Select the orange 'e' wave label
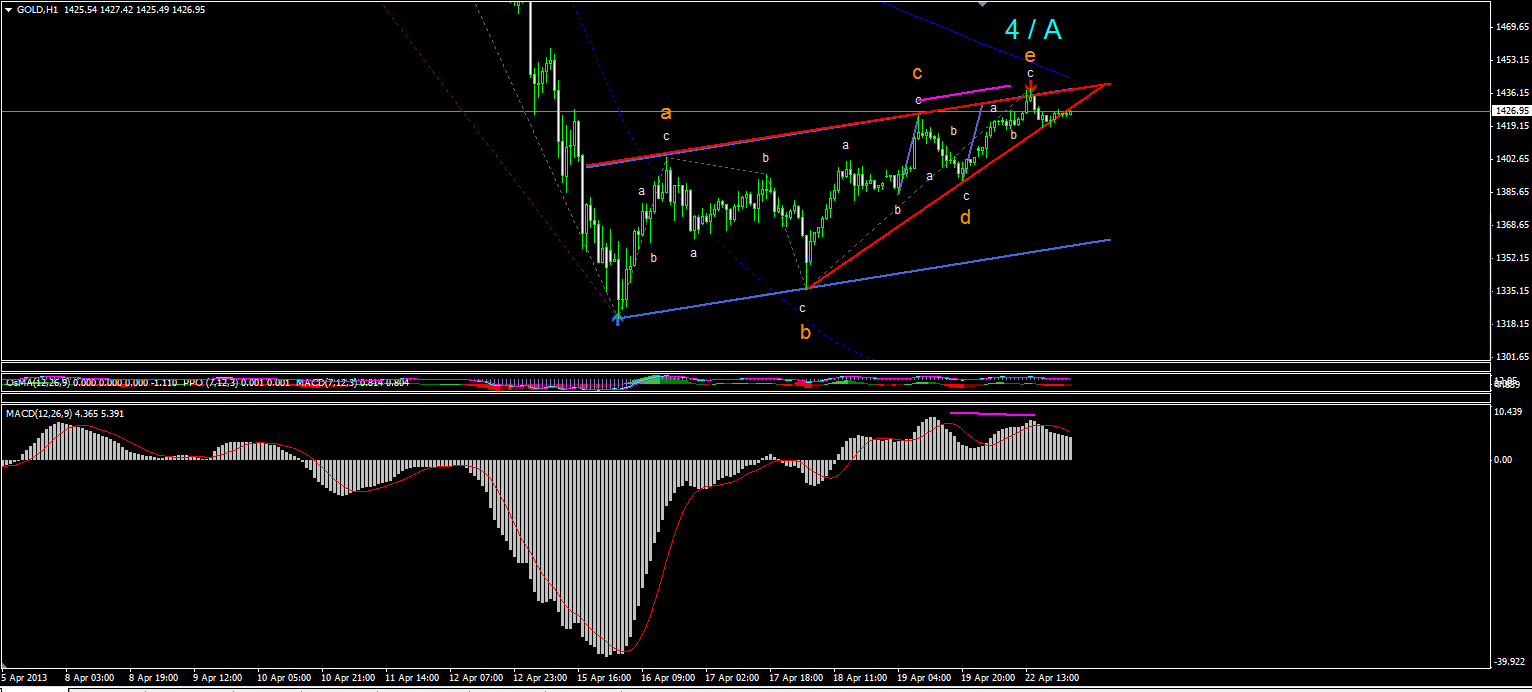The height and width of the screenshot is (692, 1532). pyautogui.click(x=1030, y=56)
